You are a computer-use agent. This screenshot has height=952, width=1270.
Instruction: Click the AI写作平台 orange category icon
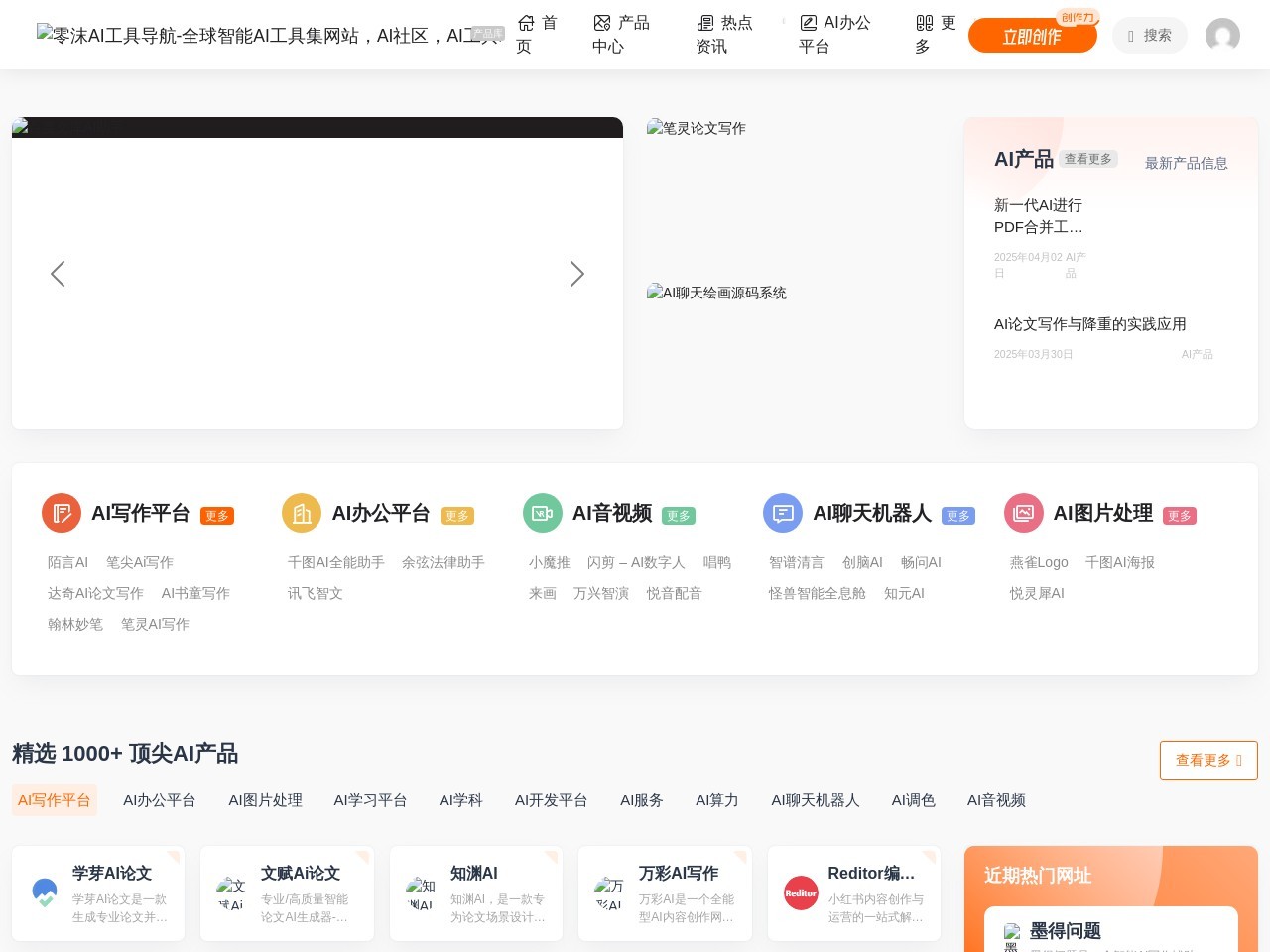point(62,513)
